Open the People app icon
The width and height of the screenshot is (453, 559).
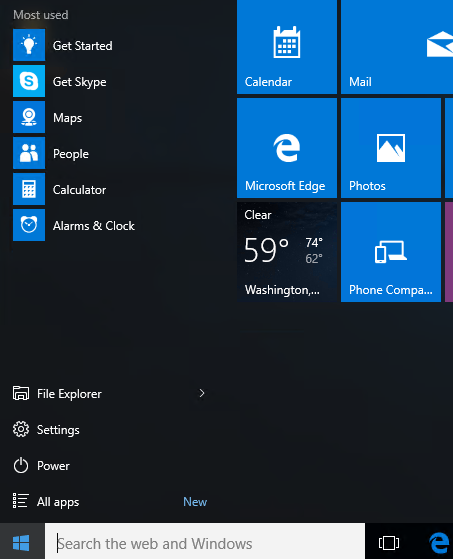pyautogui.click(x=29, y=153)
